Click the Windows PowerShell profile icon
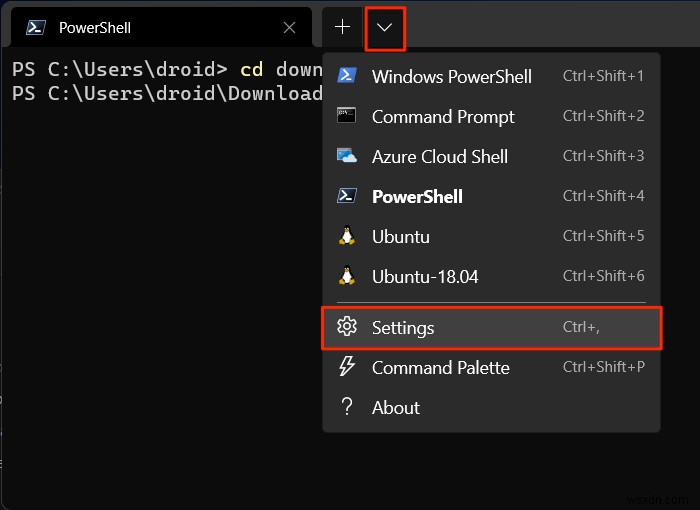The width and height of the screenshot is (700, 510). (x=347, y=76)
